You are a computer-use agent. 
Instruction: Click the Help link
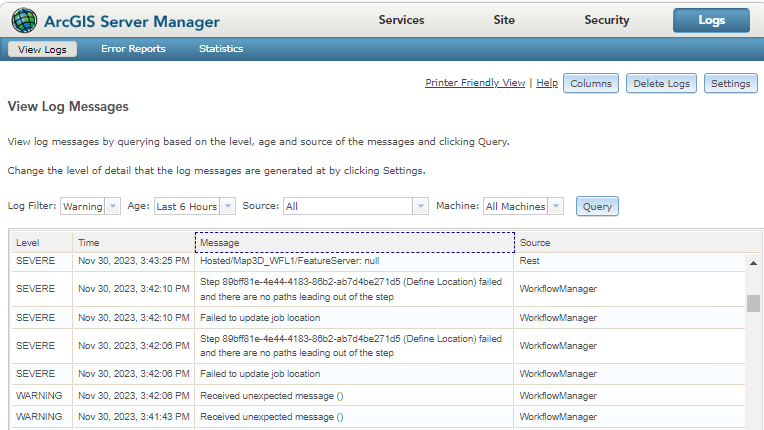point(547,83)
